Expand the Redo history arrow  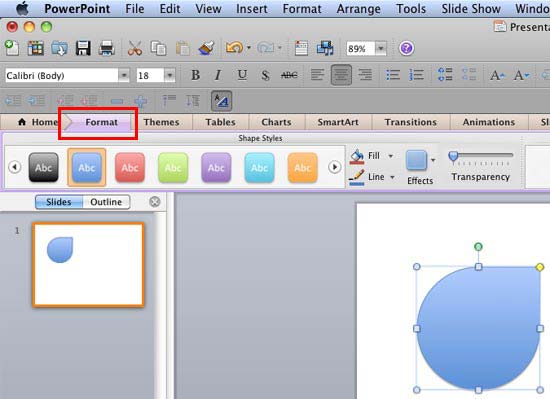(x=280, y=47)
